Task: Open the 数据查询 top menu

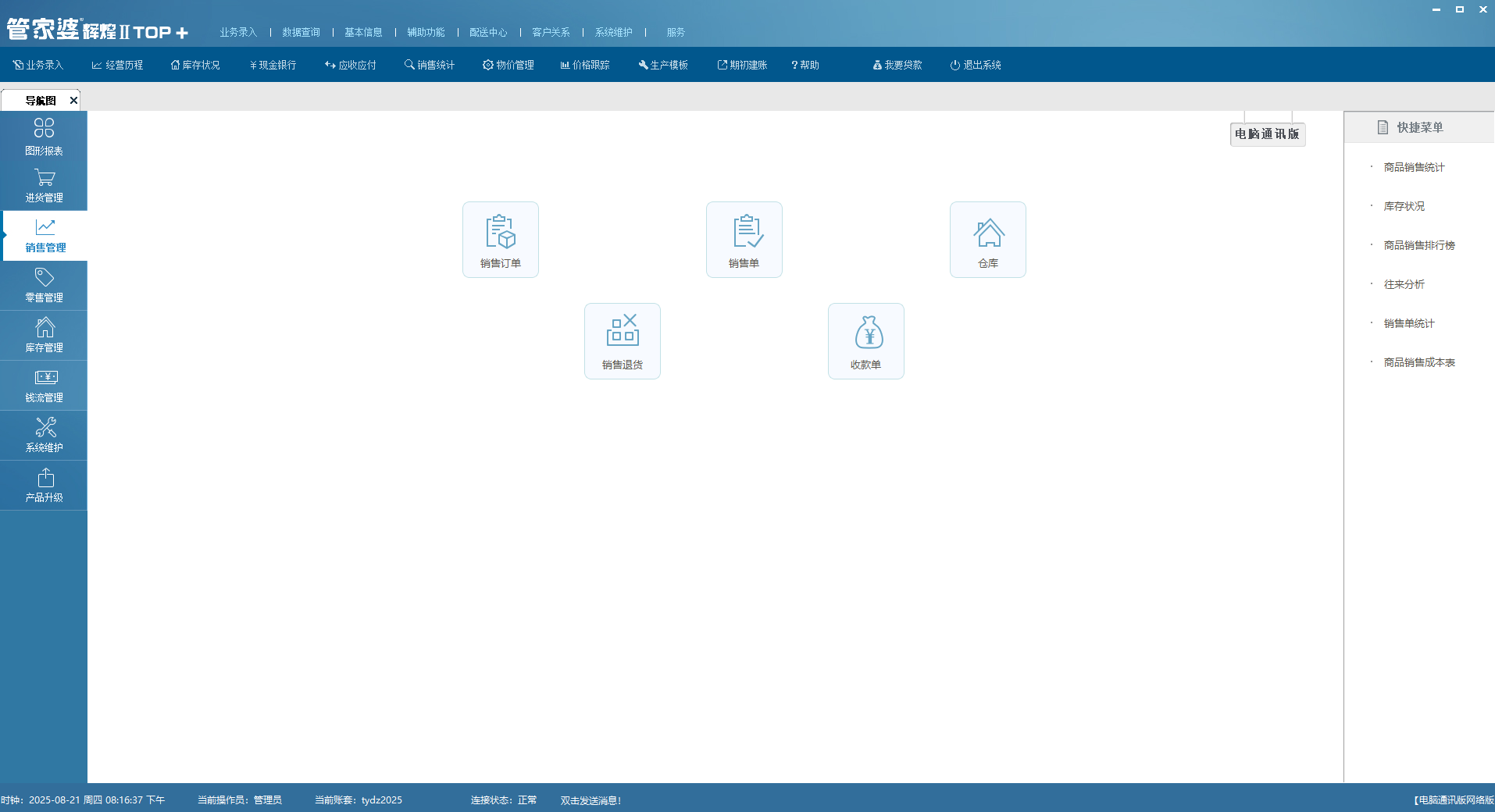Action: (301, 32)
